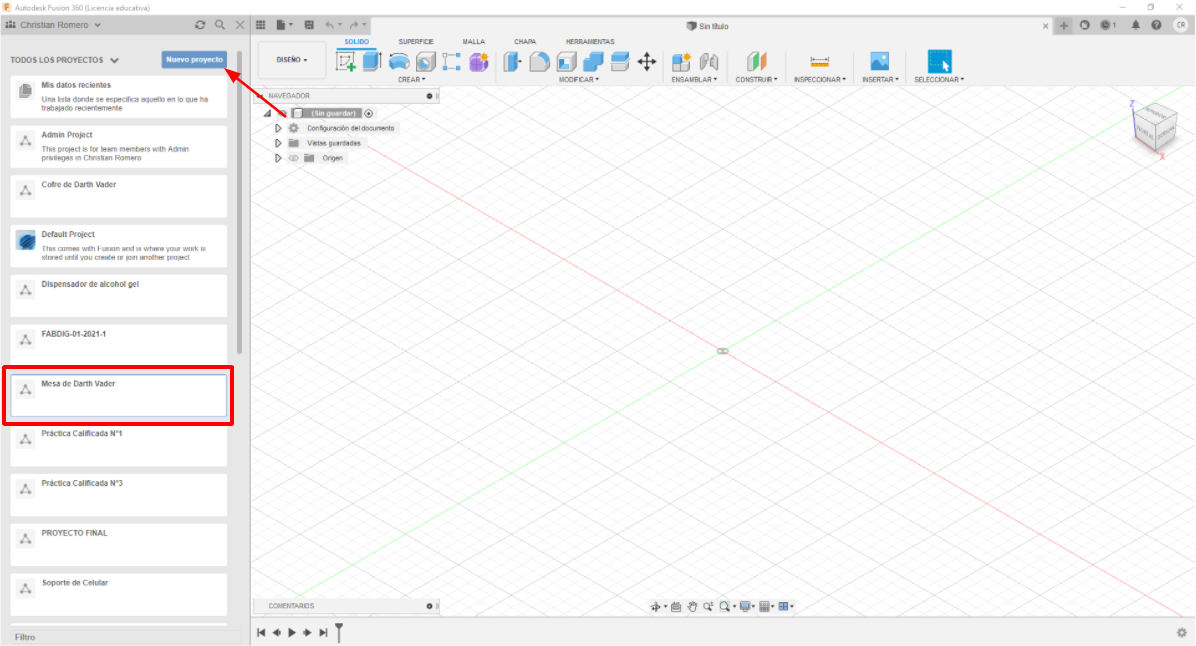Screen dimensions: 1196x646
Task: Open the MODIFICAR dropdown menu
Action: click(579, 79)
